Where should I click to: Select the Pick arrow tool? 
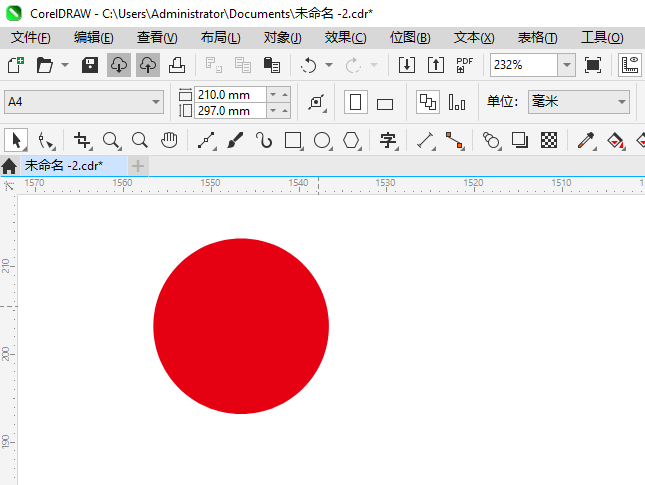click(x=16, y=140)
